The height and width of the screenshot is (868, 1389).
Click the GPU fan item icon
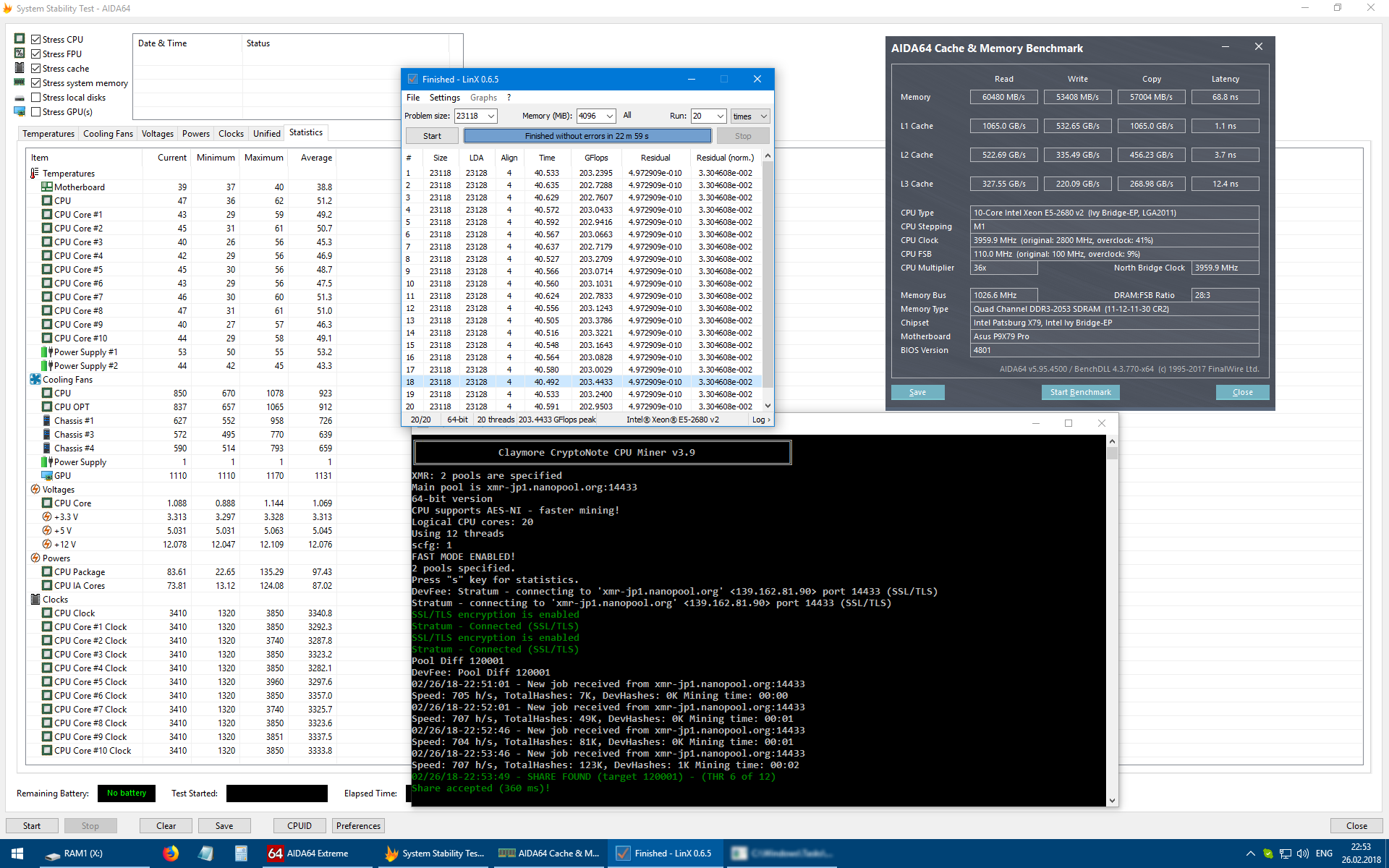point(47,476)
